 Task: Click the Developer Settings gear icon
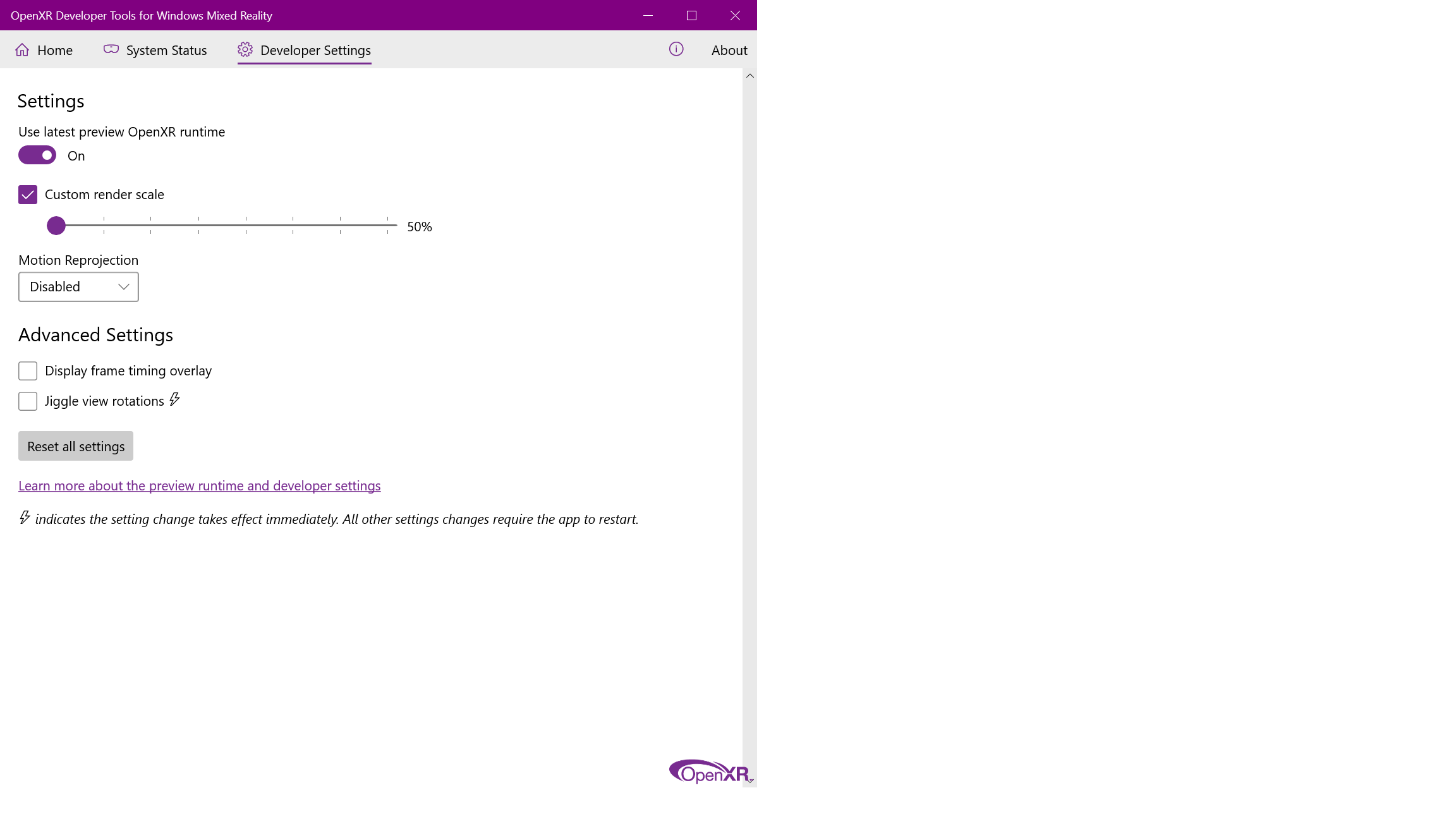(245, 49)
